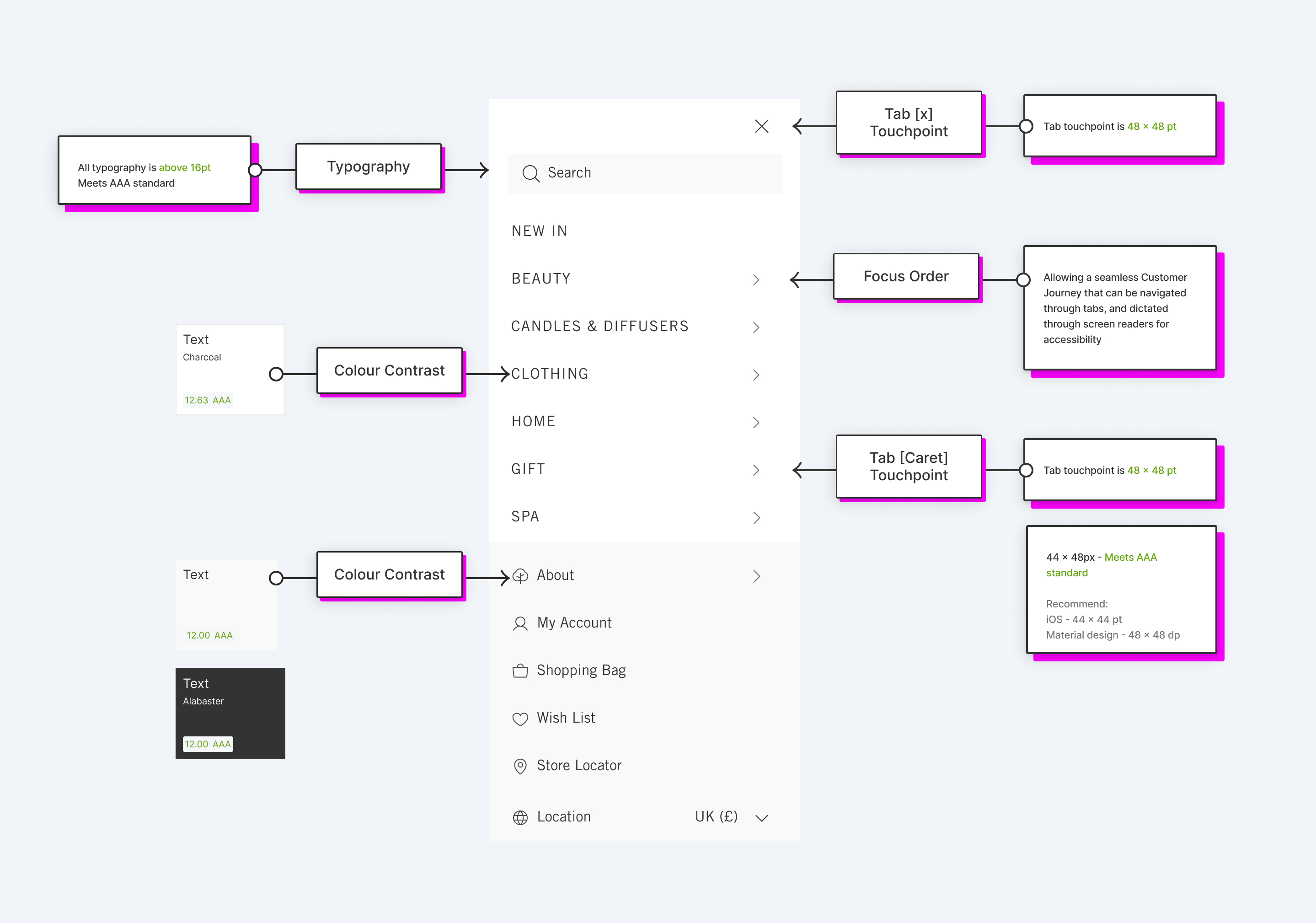Image resolution: width=1316 pixels, height=923 pixels.
Task: Click the close X at the menu top
Action: coord(762,126)
